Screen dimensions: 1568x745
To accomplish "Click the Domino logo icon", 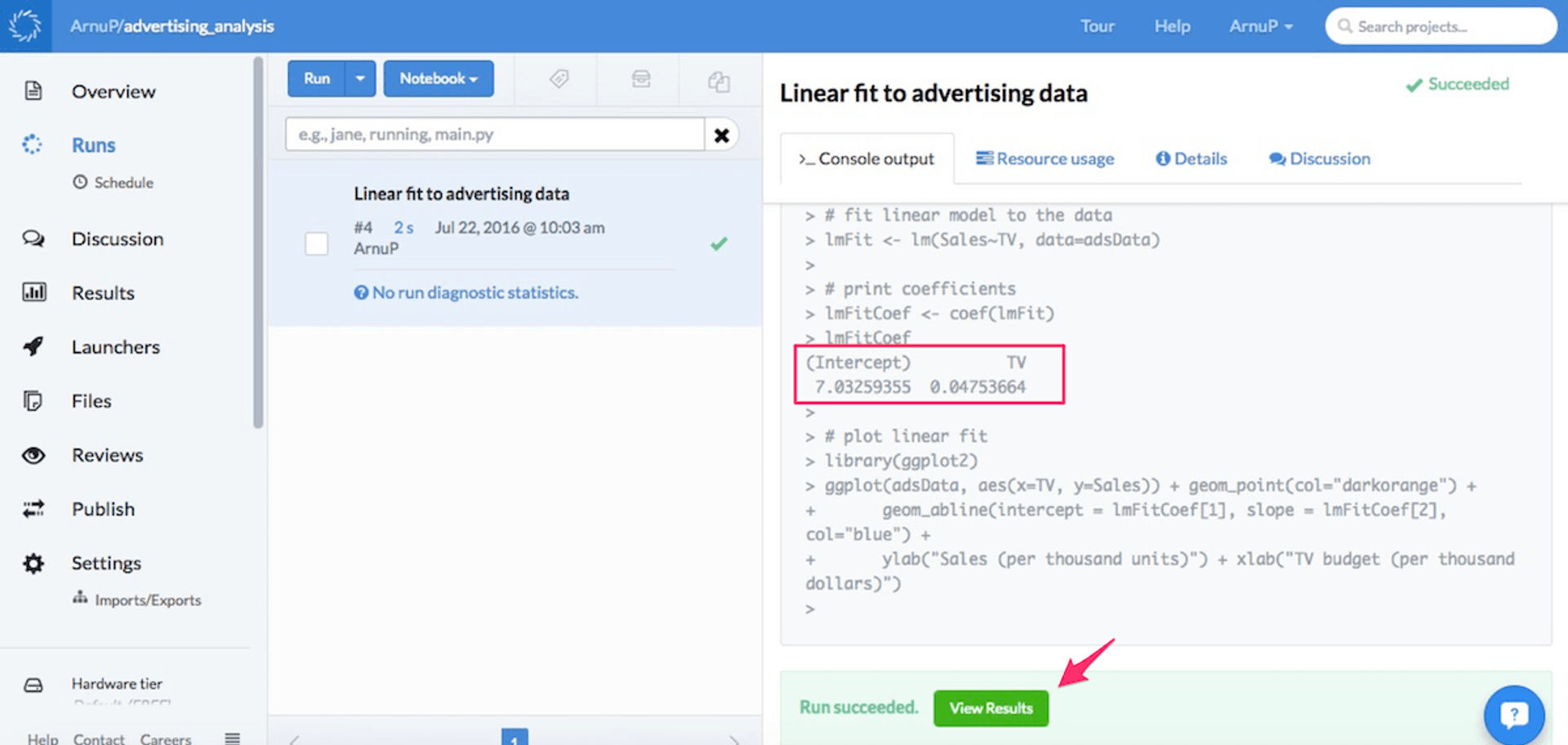I will click(25, 25).
